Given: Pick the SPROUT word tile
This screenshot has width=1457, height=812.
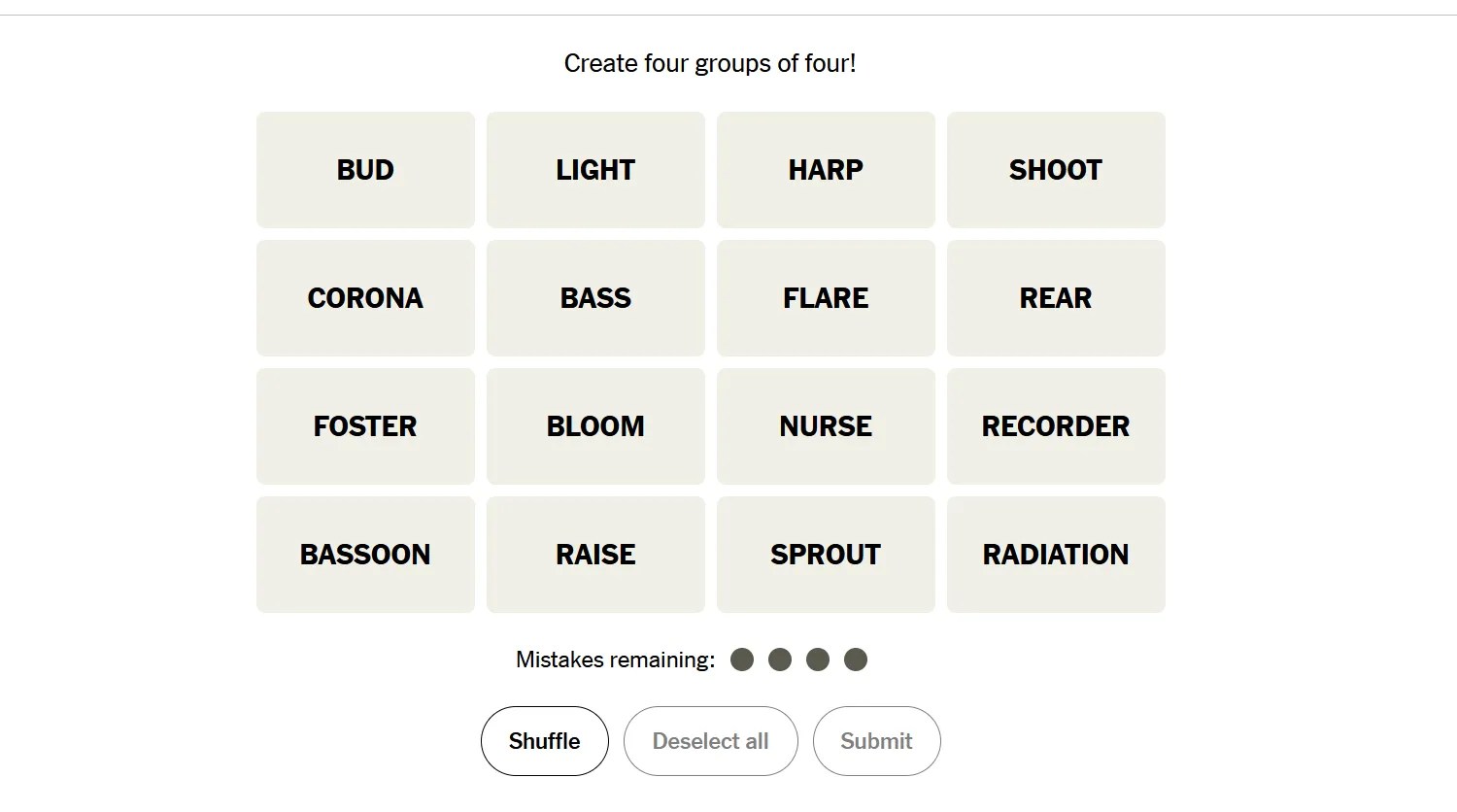Looking at the screenshot, I should pyautogui.click(x=826, y=555).
